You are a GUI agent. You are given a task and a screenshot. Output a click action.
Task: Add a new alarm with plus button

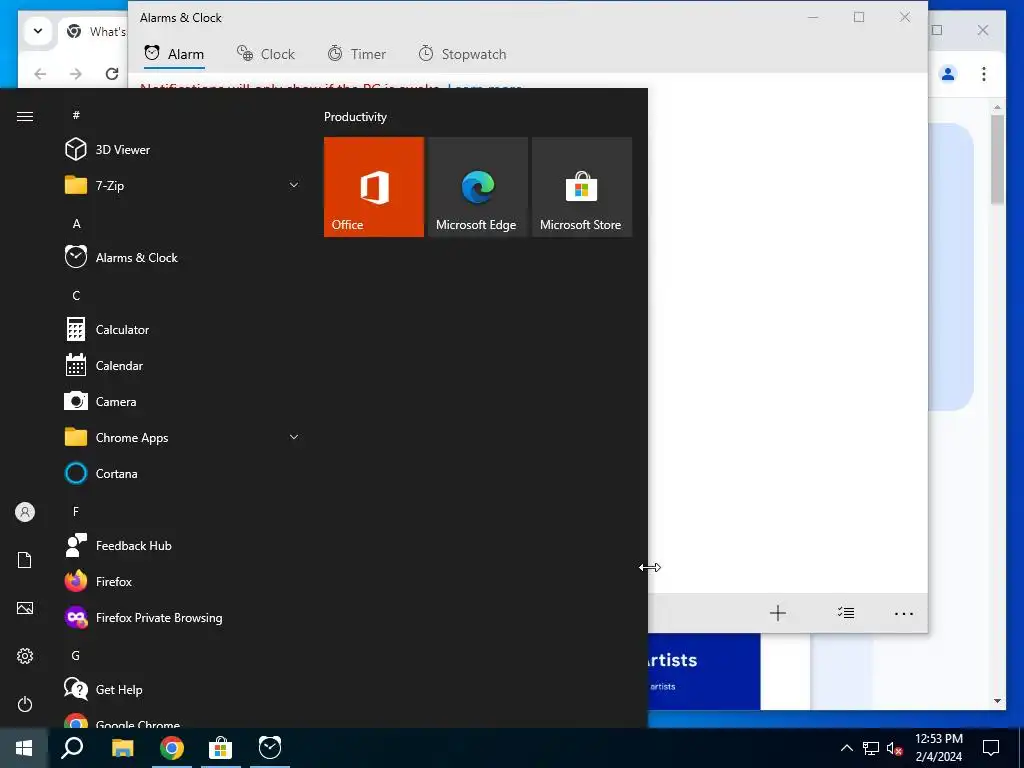click(x=777, y=613)
